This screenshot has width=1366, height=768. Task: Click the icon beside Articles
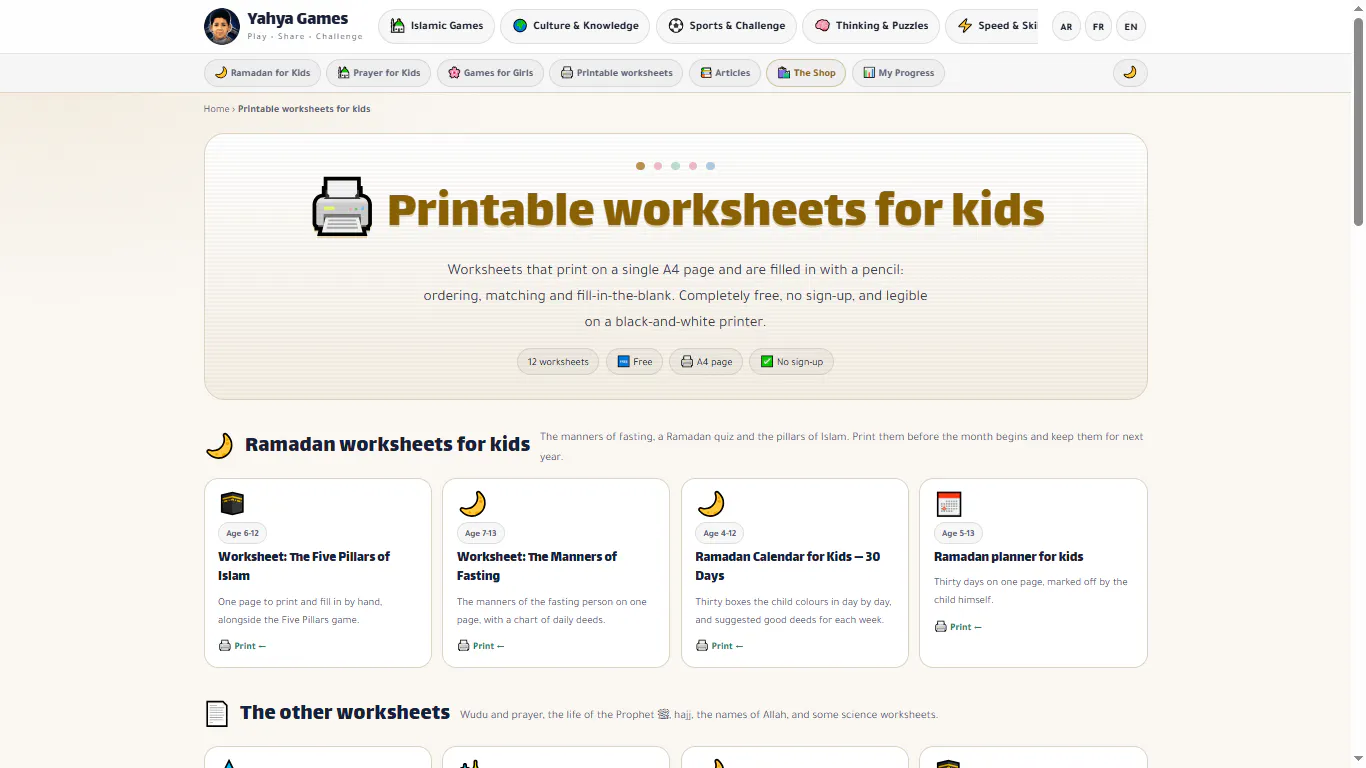click(706, 73)
